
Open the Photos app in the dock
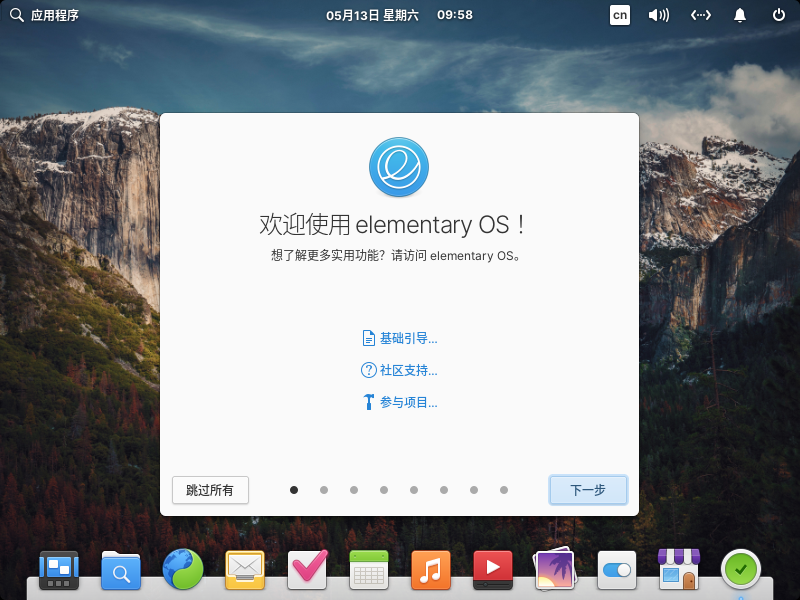tap(555, 569)
